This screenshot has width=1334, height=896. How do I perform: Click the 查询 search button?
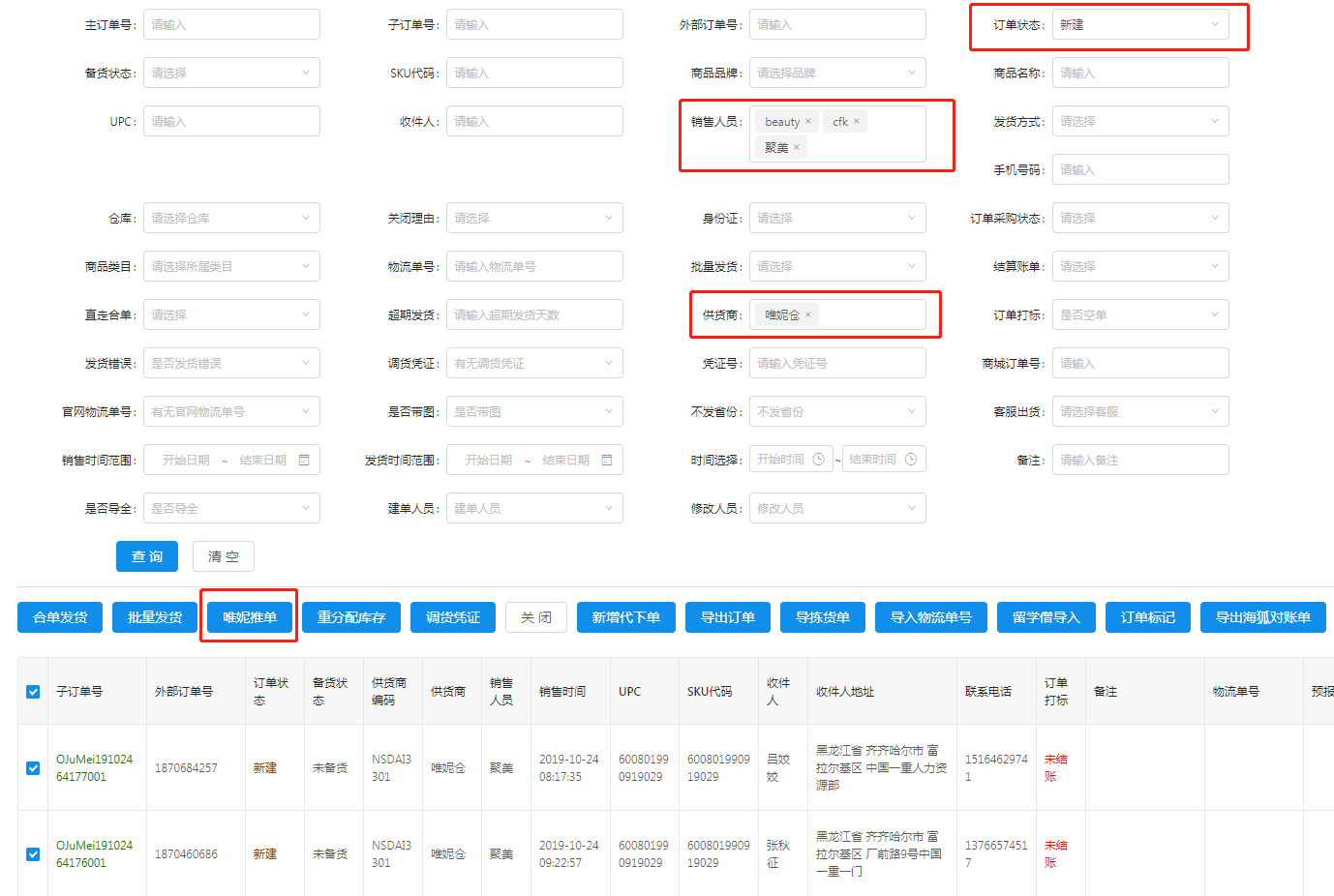click(x=147, y=556)
